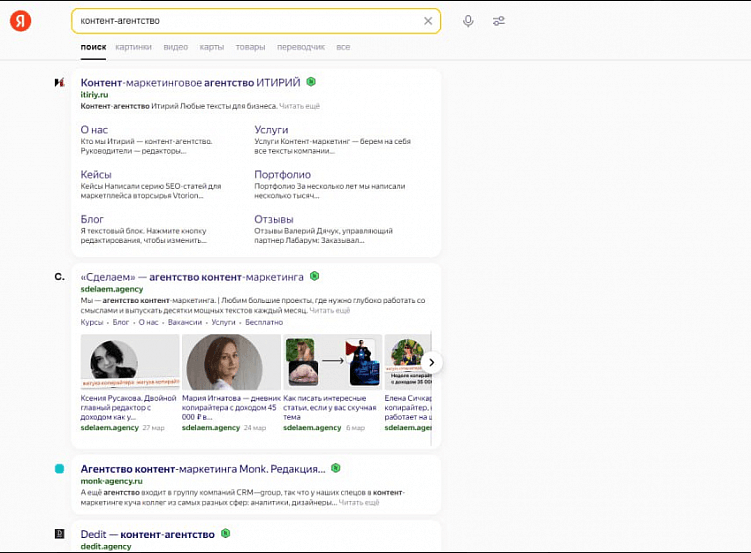
Task: Open the Вакансии link under Сделаем
Action: 184,323
